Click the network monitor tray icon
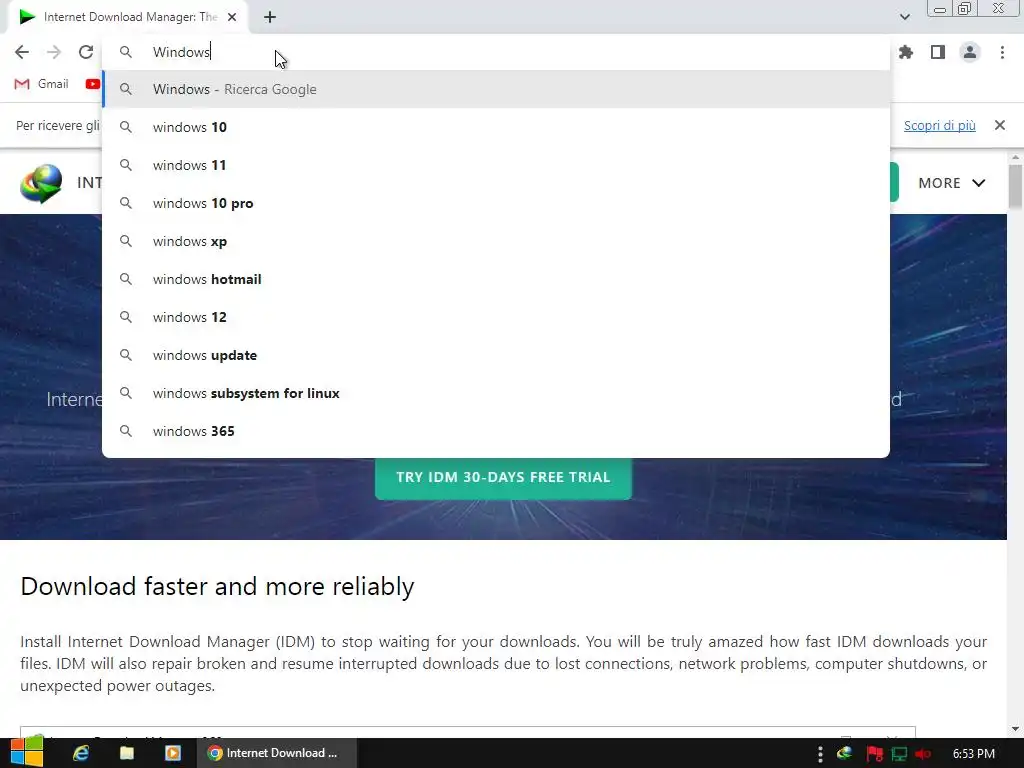 [x=899, y=754]
